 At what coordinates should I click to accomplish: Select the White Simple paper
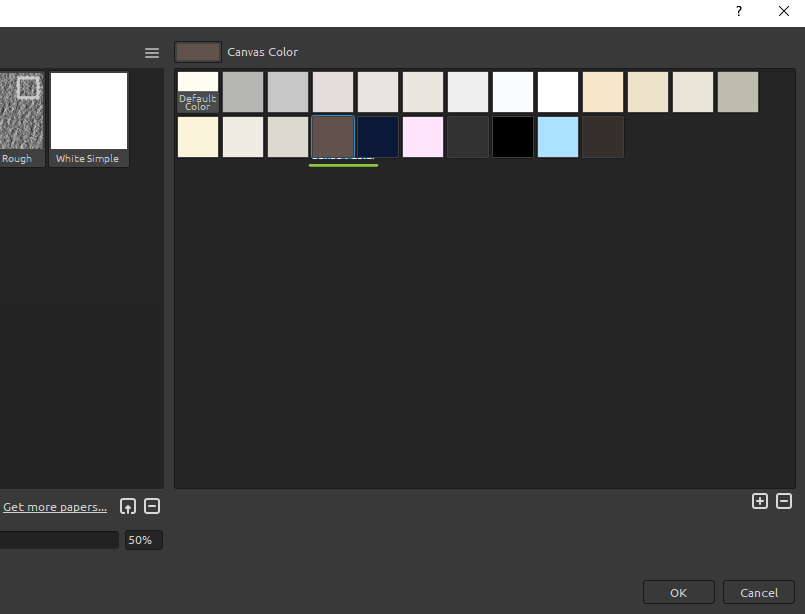click(89, 118)
